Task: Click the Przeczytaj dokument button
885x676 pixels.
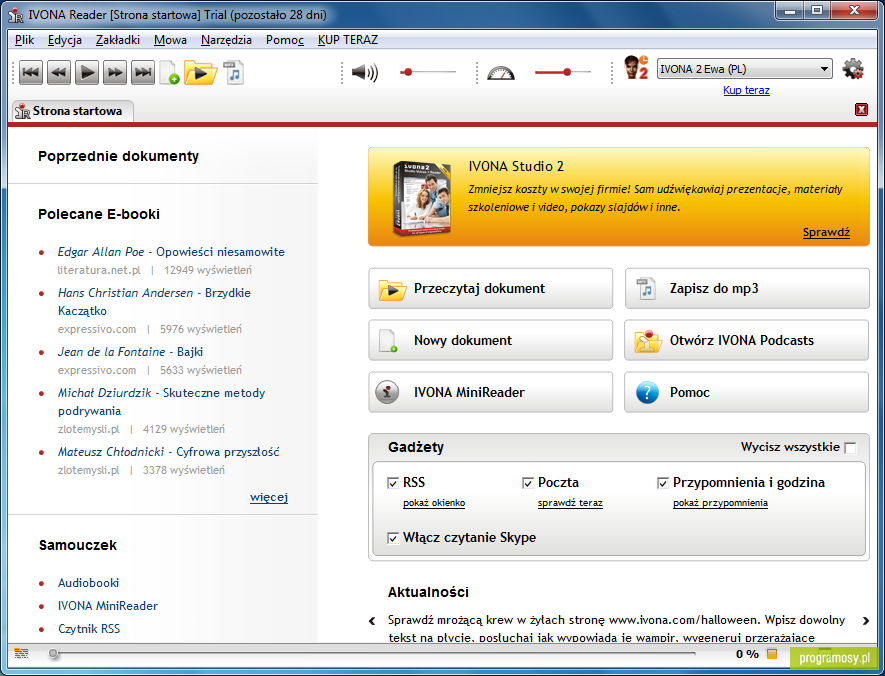Action: coord(490,288)
